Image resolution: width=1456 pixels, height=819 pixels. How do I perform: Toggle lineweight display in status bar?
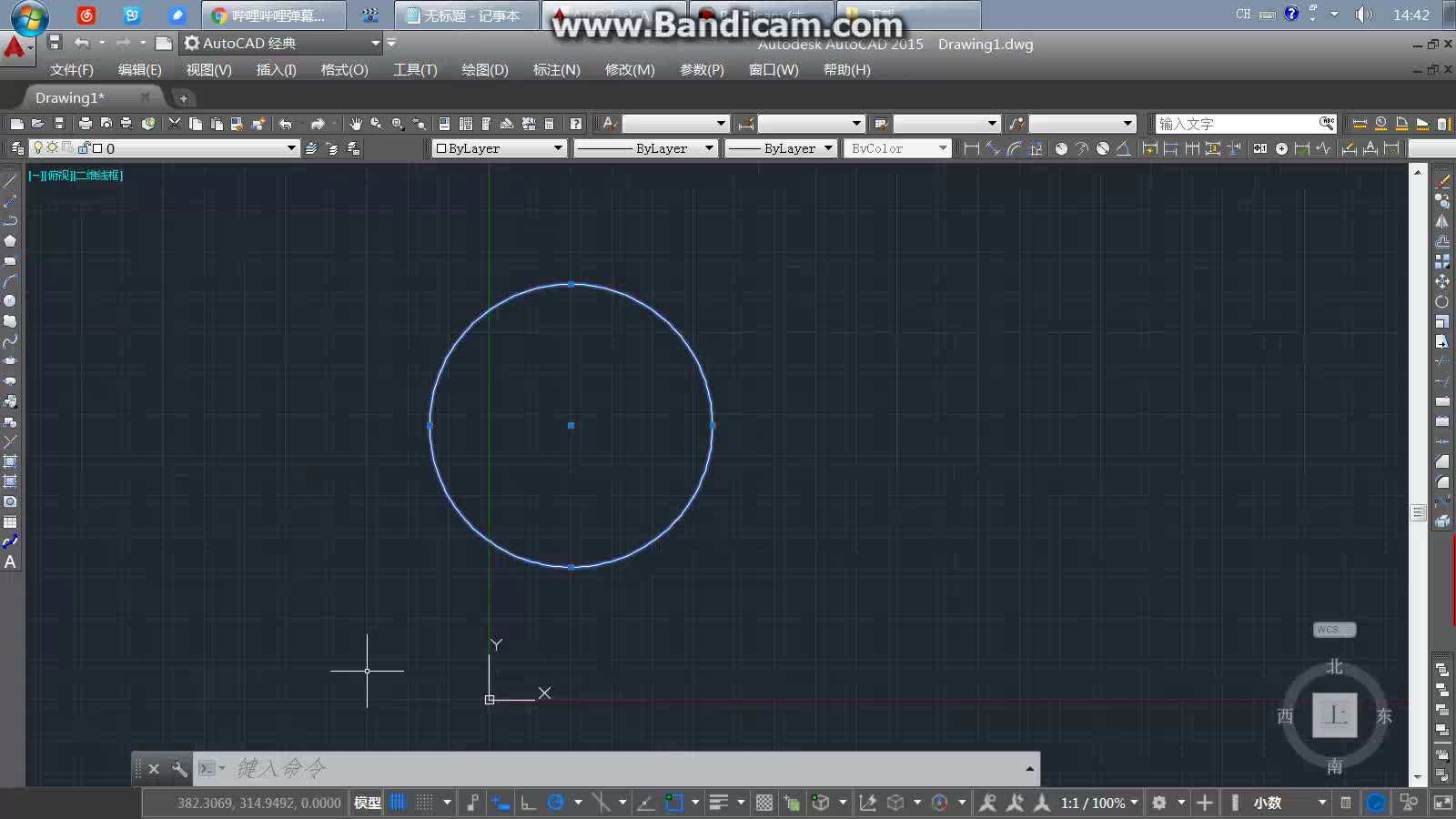click(719, 803)
